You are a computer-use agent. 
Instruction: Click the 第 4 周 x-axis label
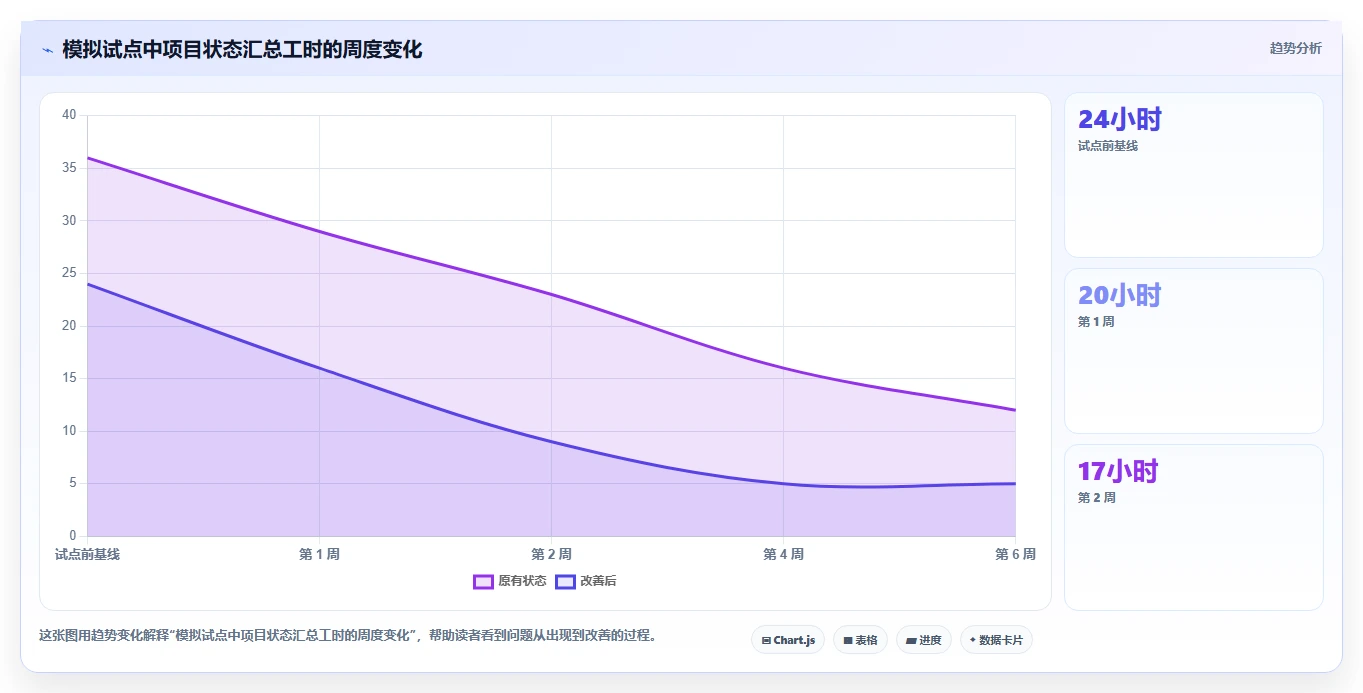783,554
